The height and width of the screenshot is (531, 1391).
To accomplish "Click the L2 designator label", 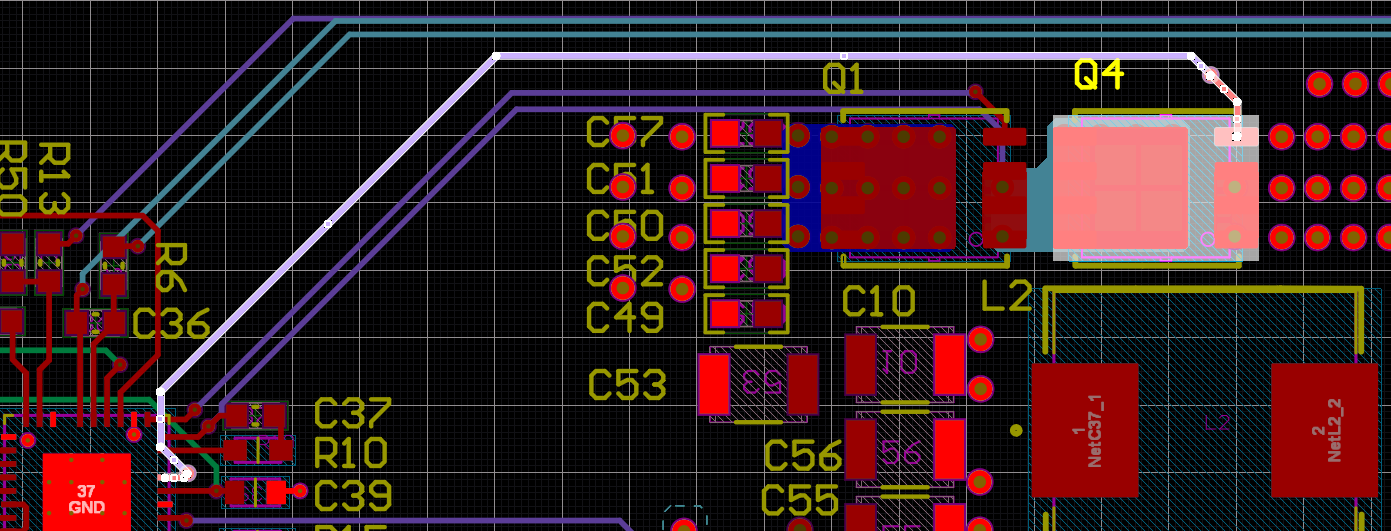I will [x=1005, y=297].
